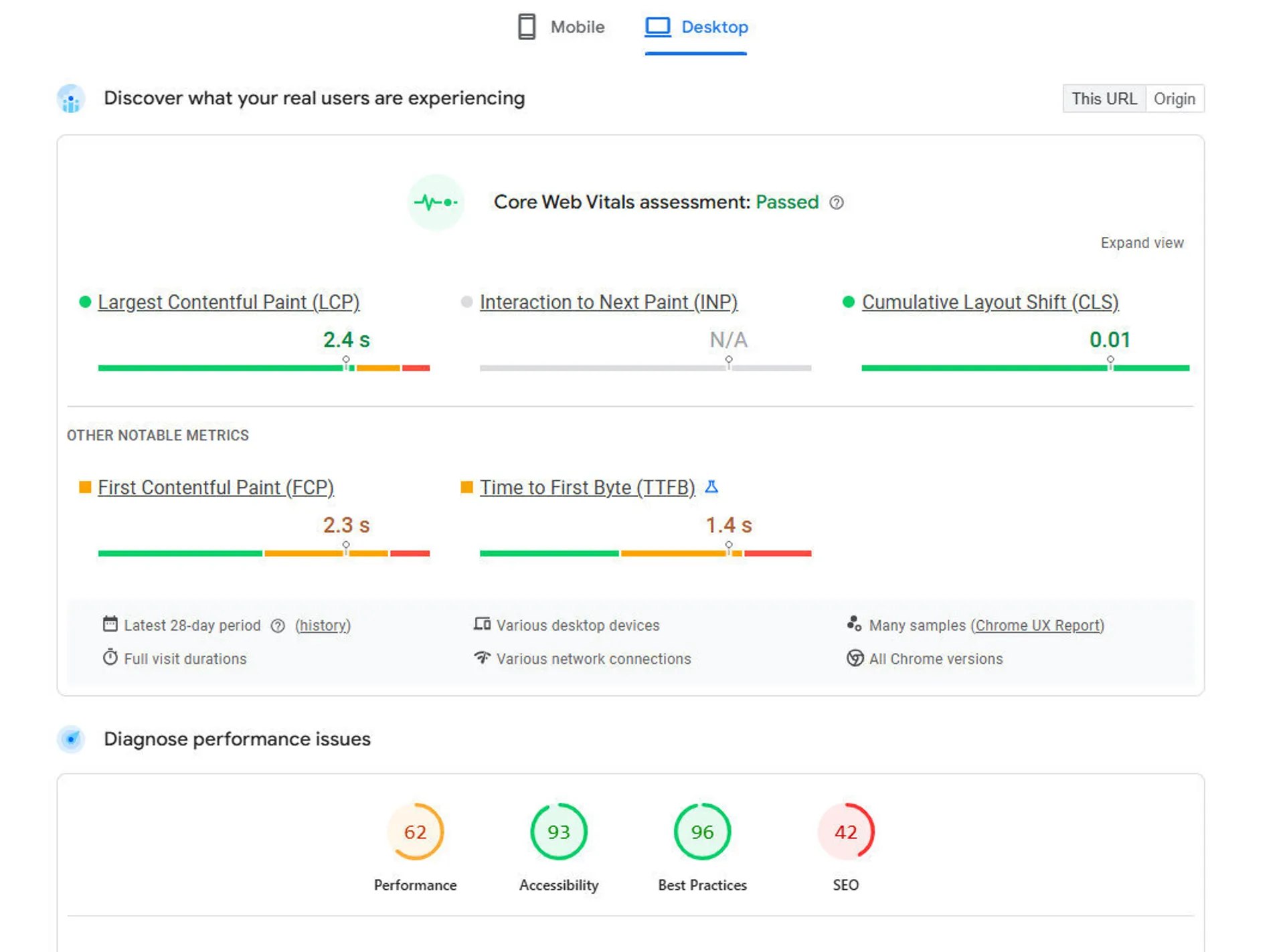
Task: Select the This URL toggle option
Action: 1104,99
